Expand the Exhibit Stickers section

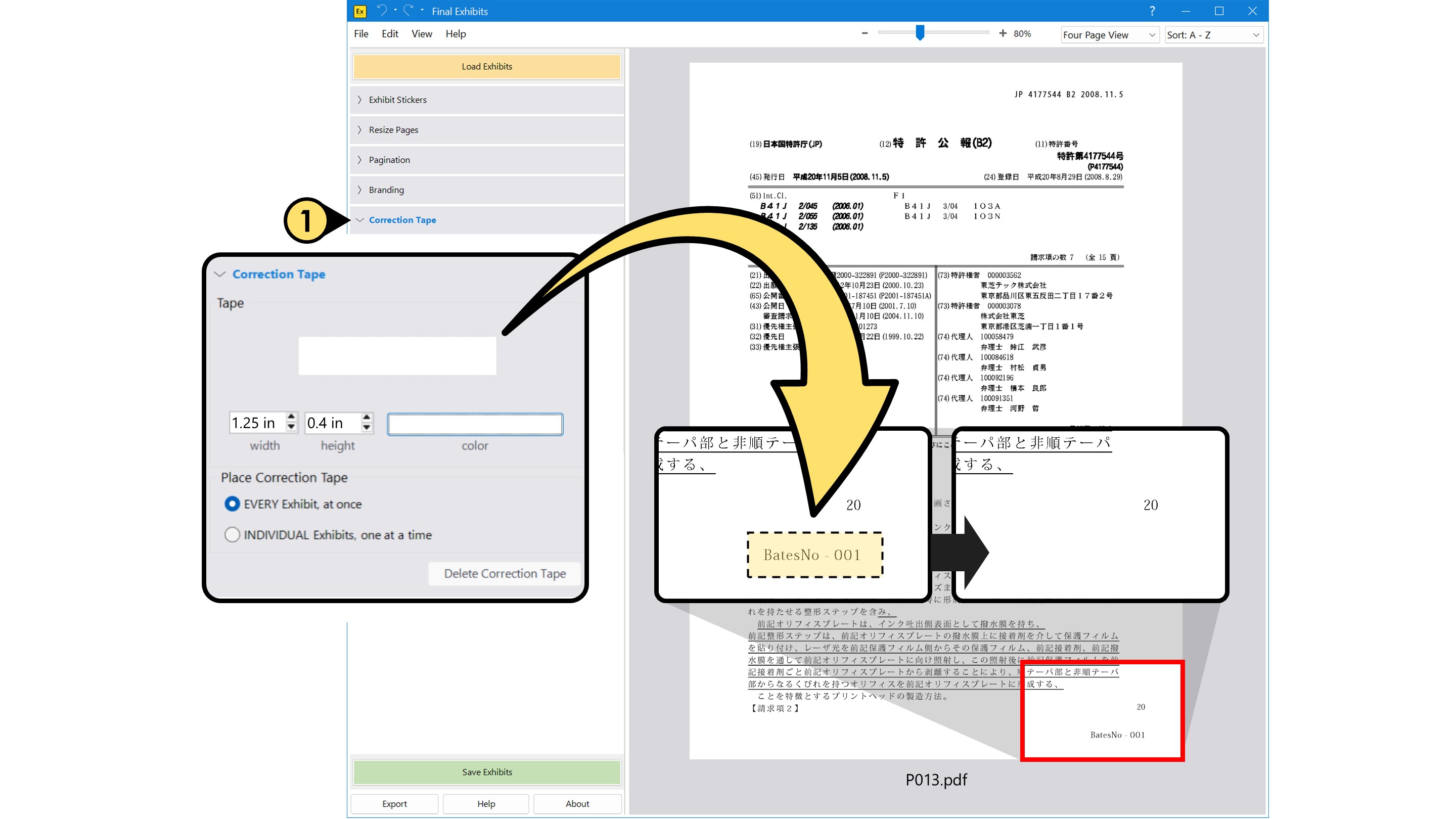click(397, 100)
